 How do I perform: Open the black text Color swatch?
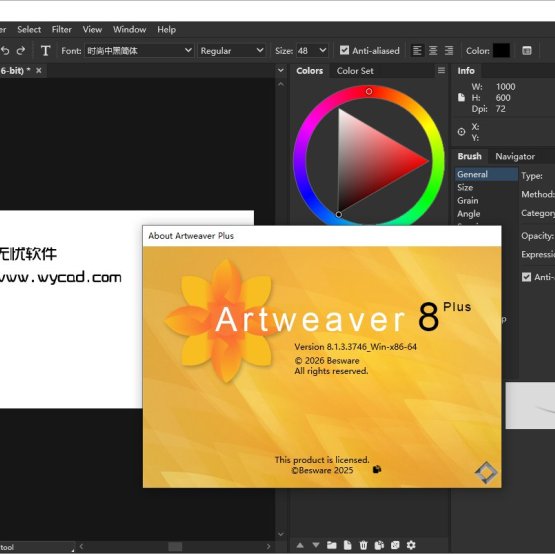click(x=502, y=51)
